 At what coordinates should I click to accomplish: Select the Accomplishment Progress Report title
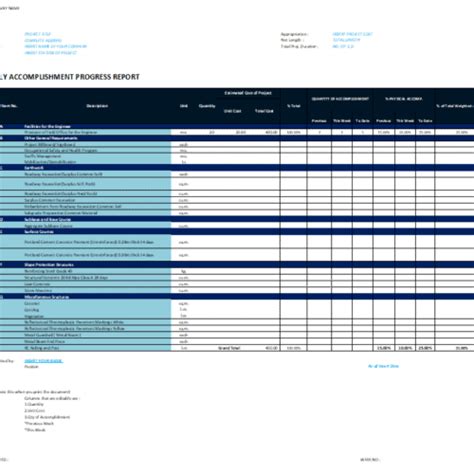(70, 77)
